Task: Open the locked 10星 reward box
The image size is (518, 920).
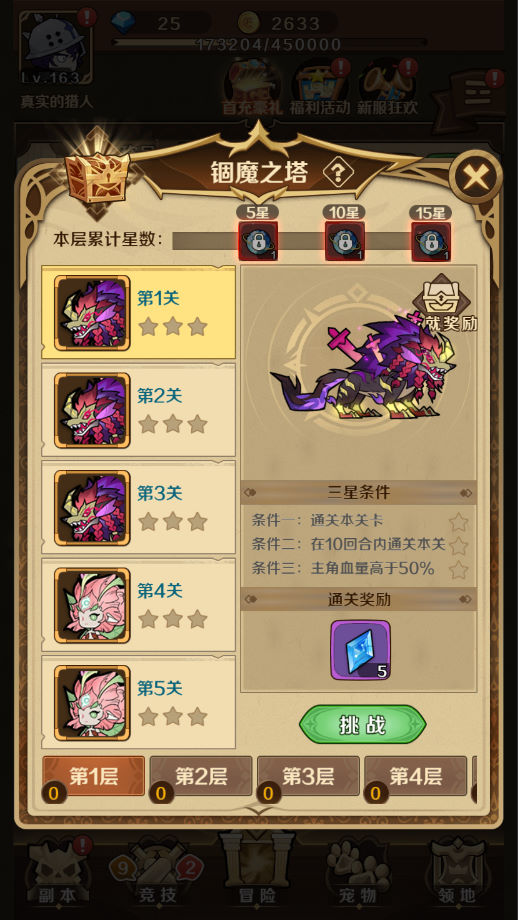Action: click(344, 241)
